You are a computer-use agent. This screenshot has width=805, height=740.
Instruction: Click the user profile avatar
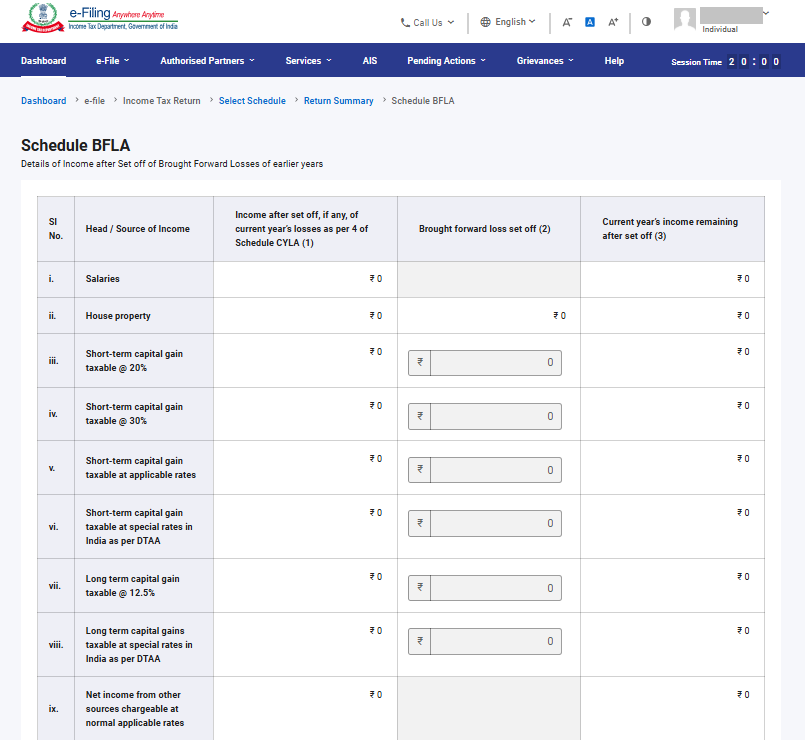[x=685, y=19]
